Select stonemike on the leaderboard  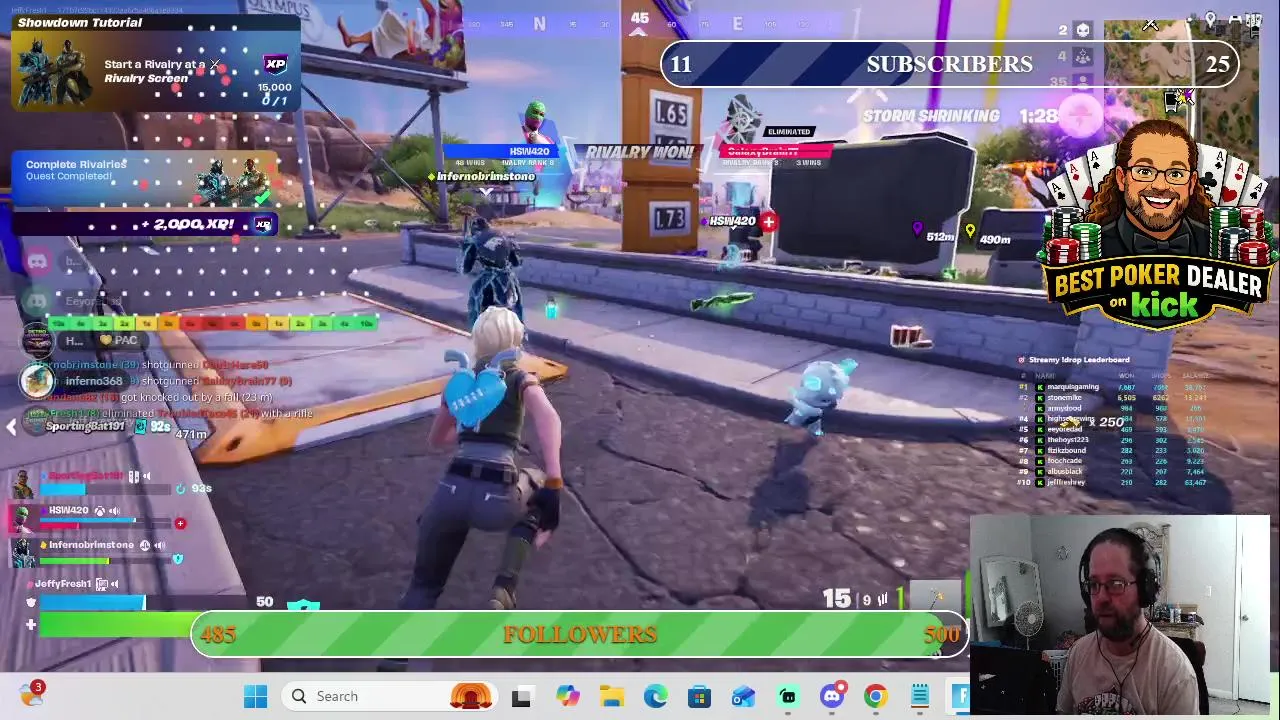click(1065, 398)
